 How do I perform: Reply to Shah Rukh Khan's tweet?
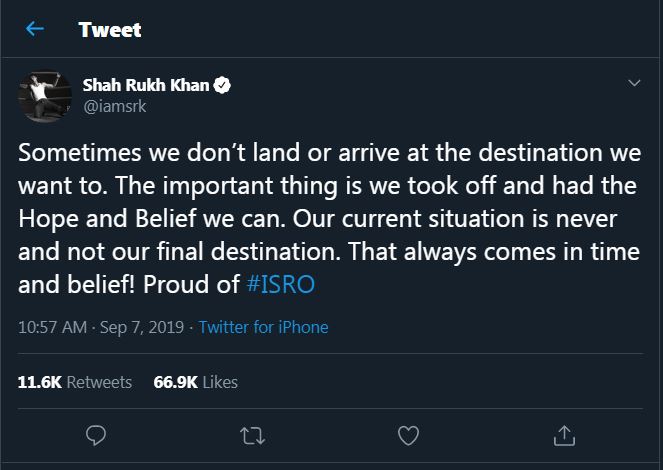coord(97,435)
